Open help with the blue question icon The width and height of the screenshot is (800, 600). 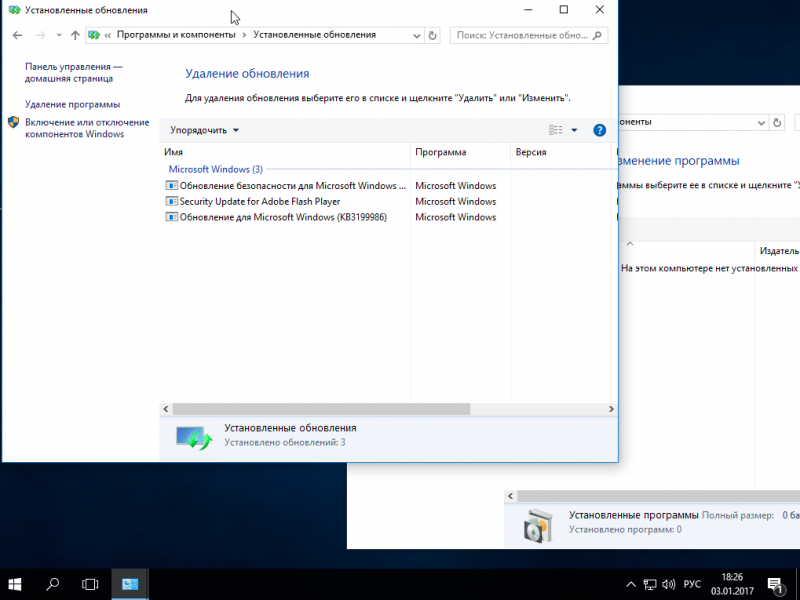tap(599, 130)
